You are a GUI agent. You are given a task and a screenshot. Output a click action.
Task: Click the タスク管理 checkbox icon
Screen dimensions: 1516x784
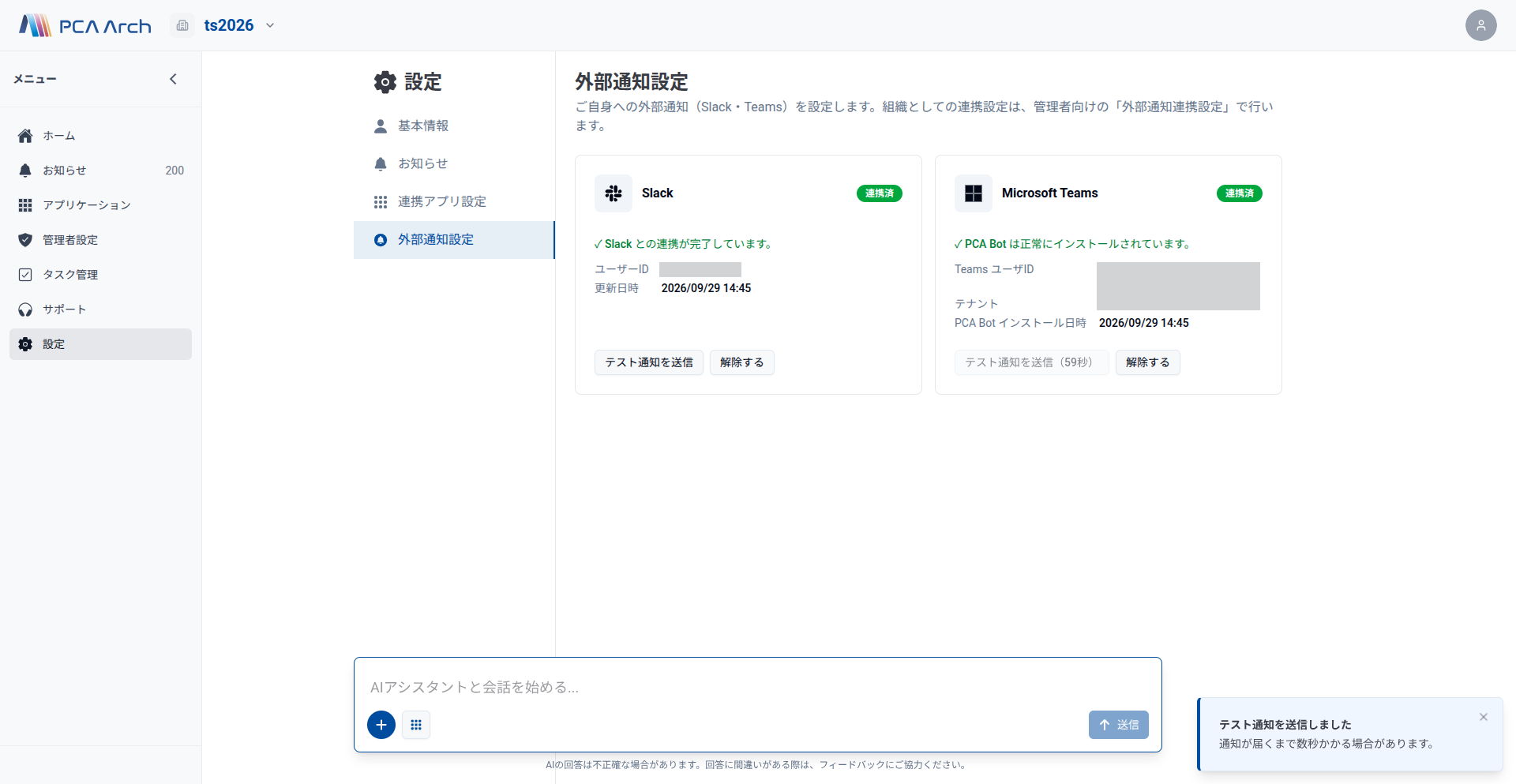point(25,275)
